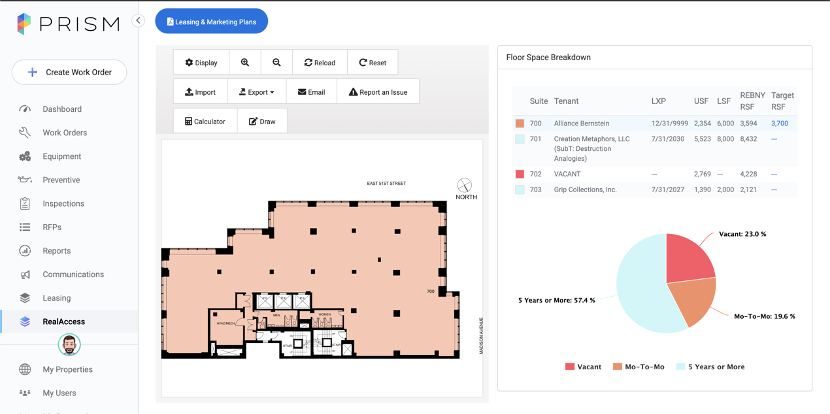
Task: Open the Calculator tool
Action: [x=205, y=121]
